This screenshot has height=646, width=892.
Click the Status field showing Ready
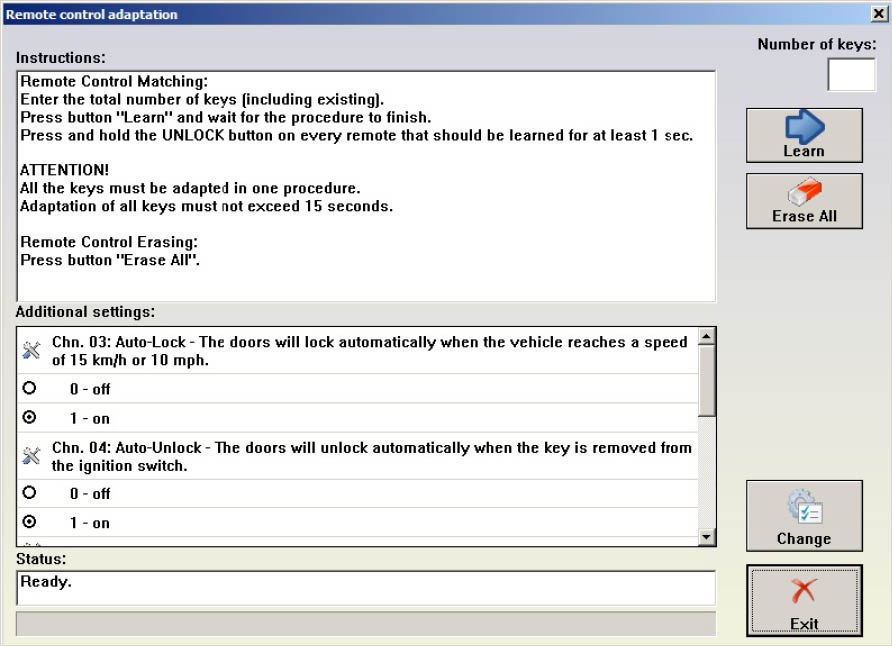click(365, 587)
